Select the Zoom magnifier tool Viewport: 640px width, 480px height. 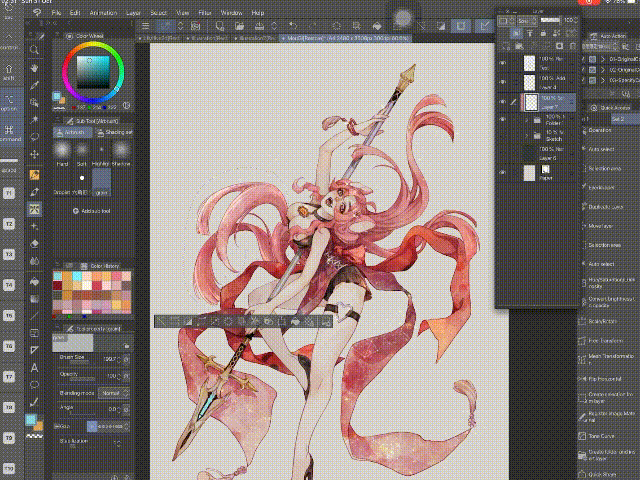pos(34,50)
